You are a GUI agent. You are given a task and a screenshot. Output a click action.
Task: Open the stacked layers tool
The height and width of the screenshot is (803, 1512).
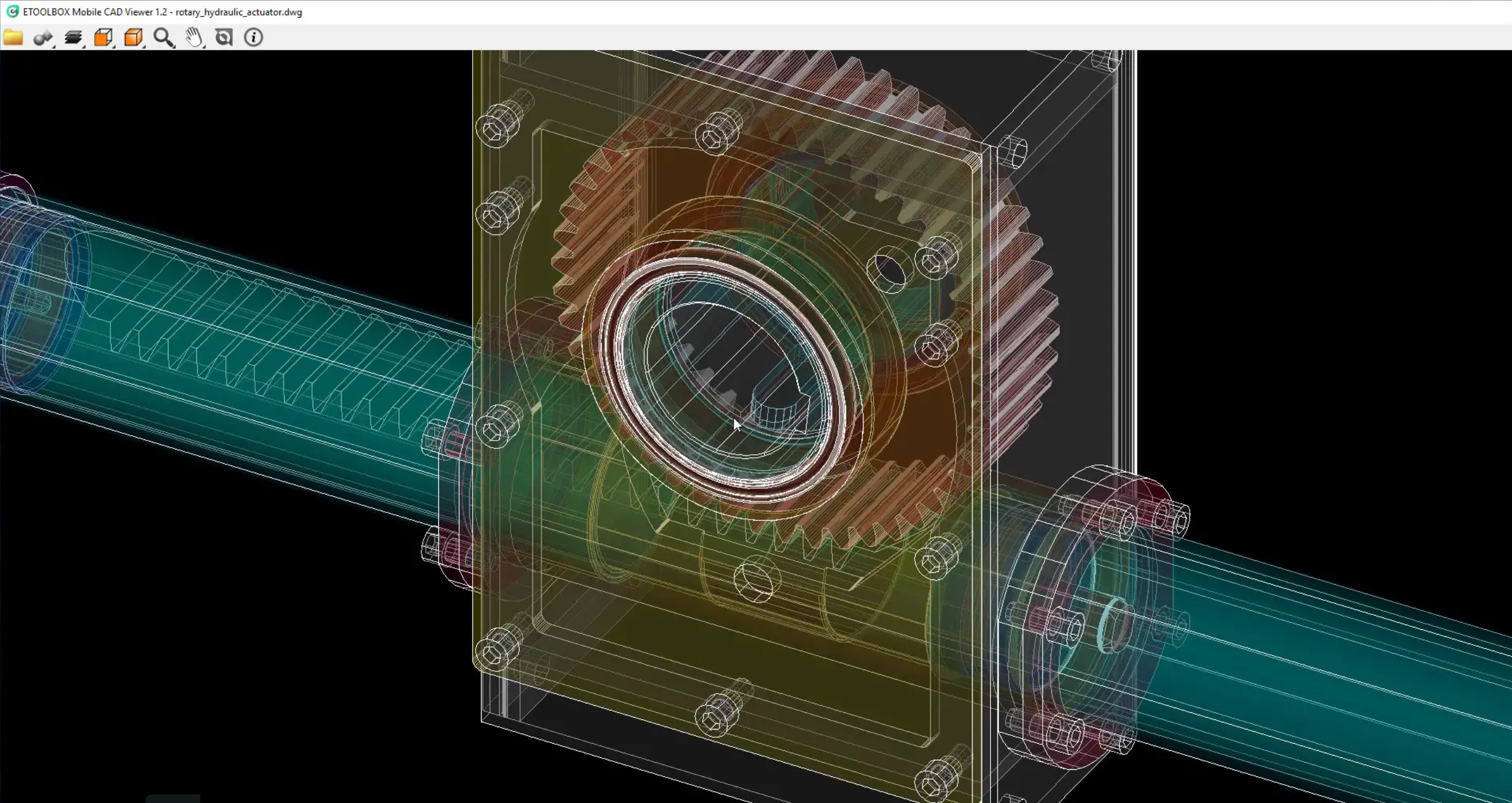tap(74, 38)
